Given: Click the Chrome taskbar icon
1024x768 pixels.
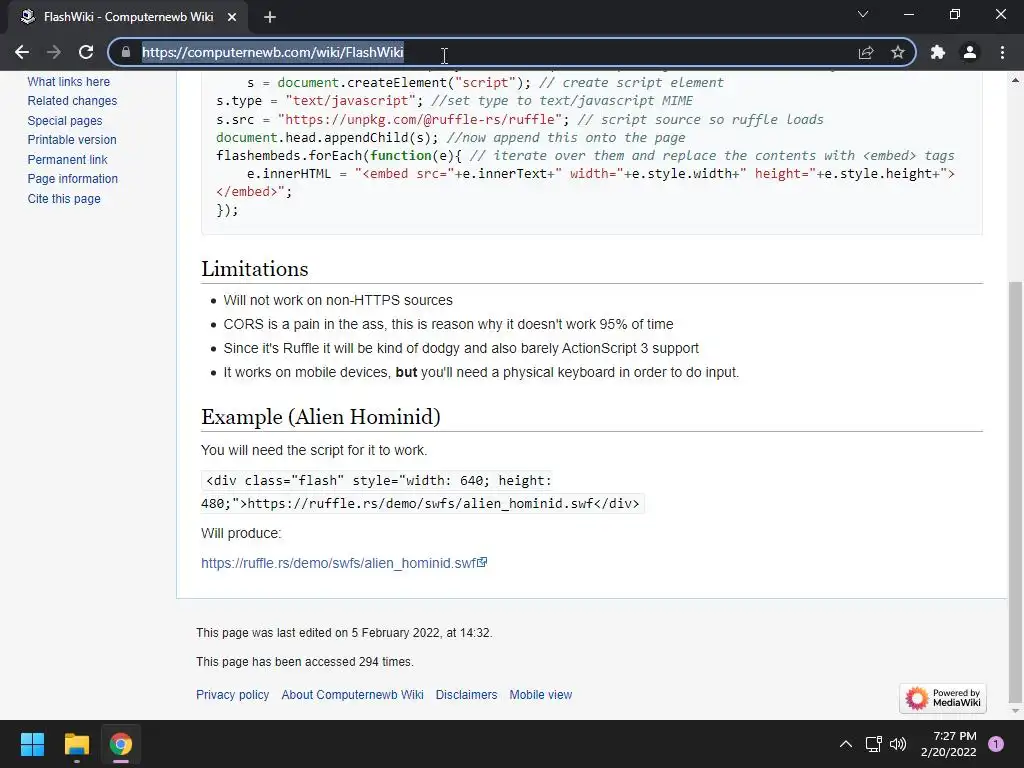Looking at the screenshot, I should [x=121, y=744].
